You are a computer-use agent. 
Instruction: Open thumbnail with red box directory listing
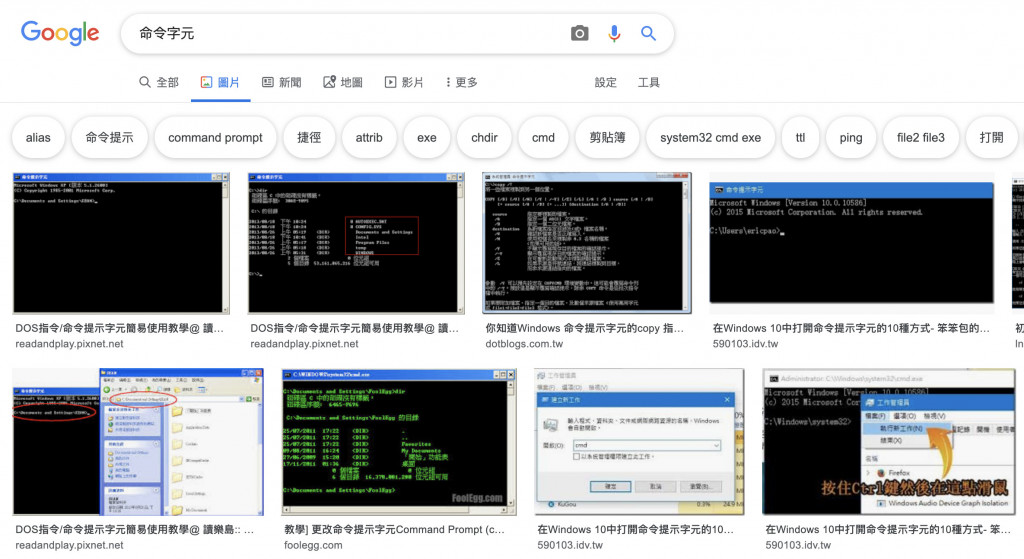(356, 244)
